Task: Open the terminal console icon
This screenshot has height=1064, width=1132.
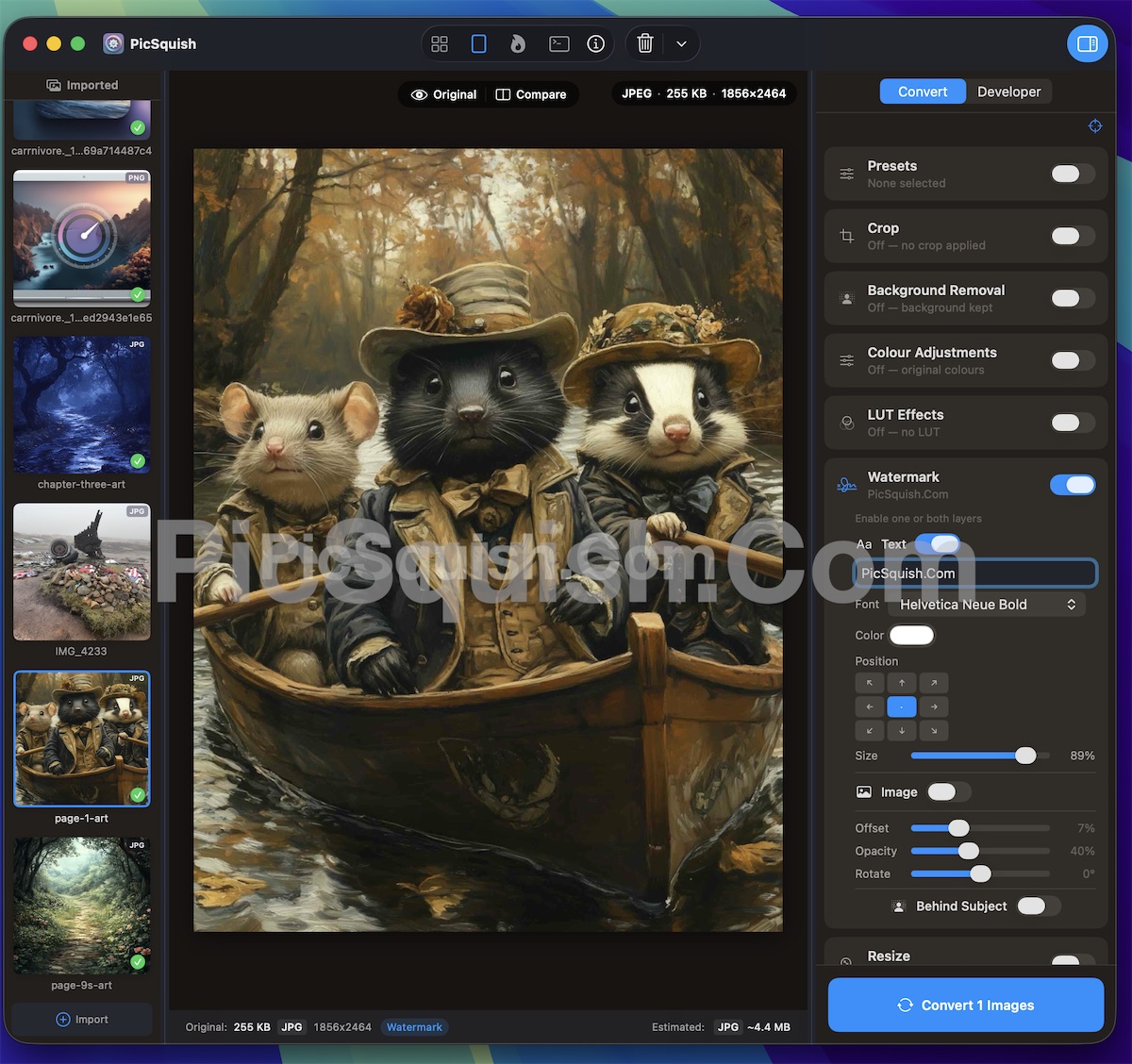Action: pos(559,43)
